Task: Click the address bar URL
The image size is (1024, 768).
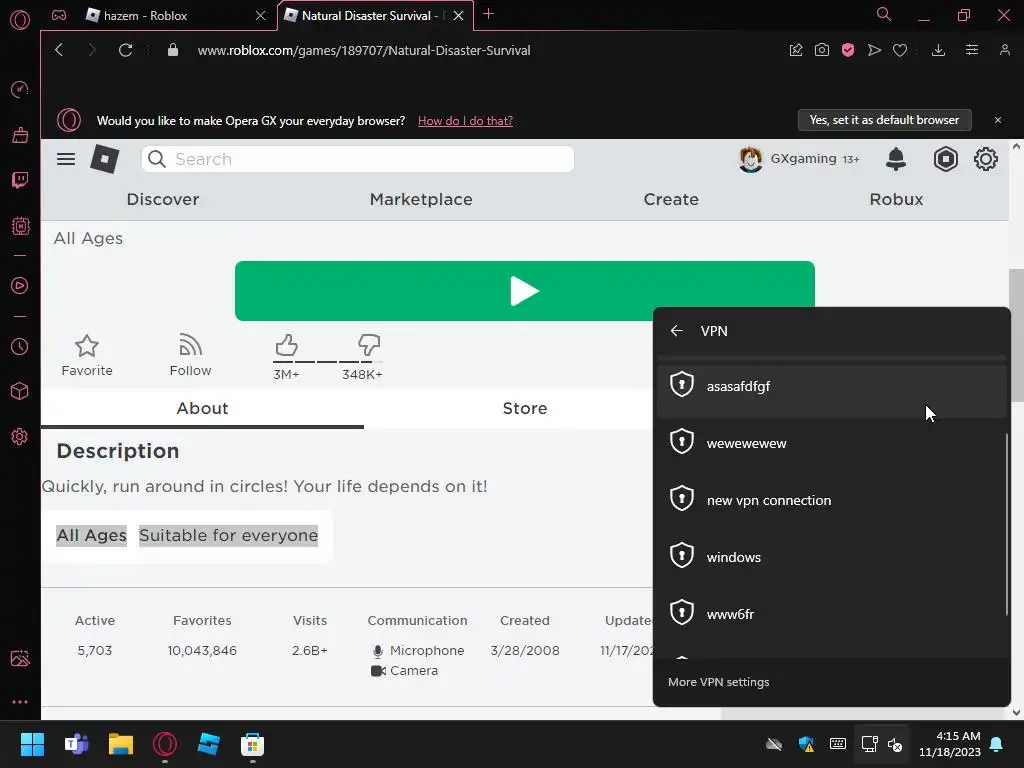Action: pyautogui.click(x=364, y=50)
